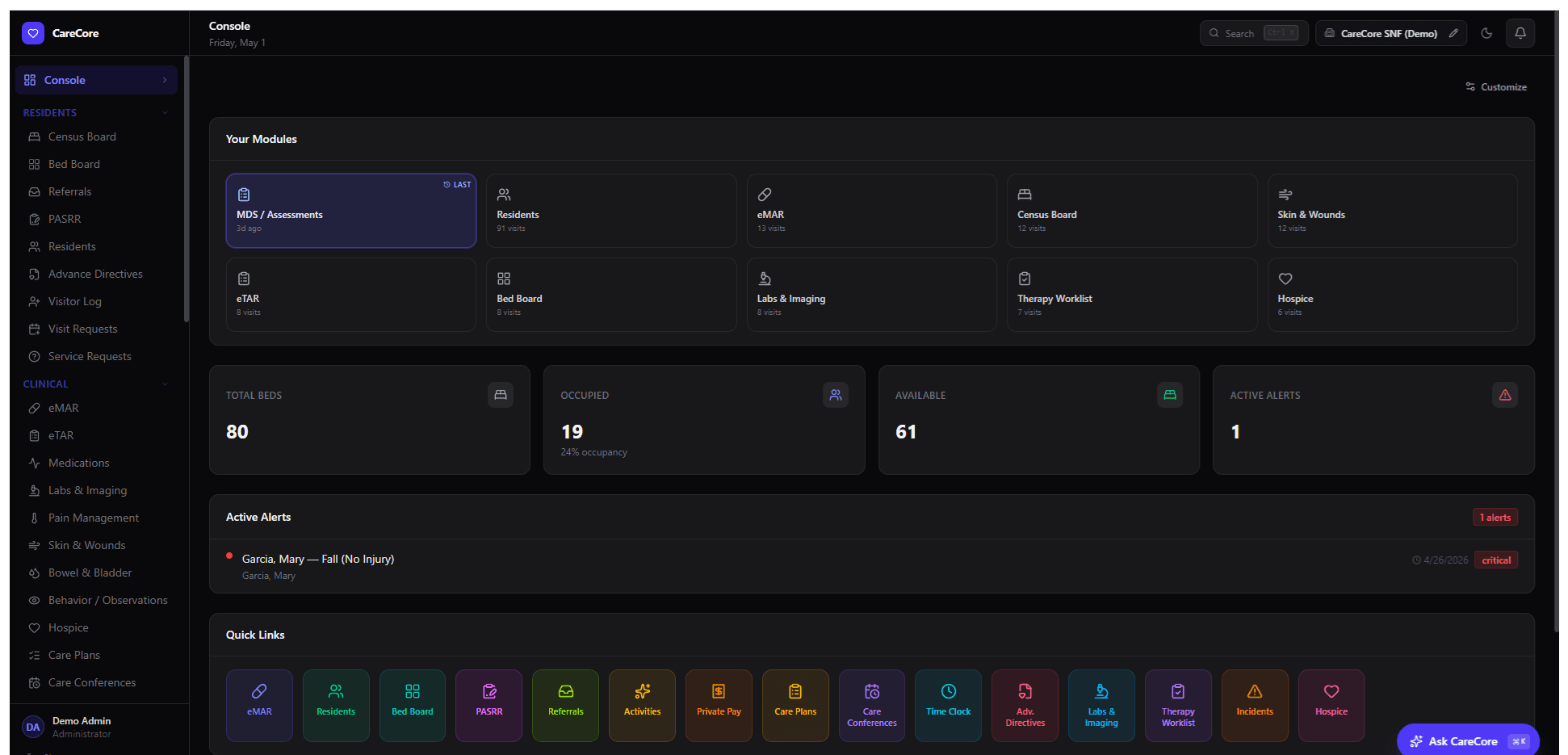The image size is (1568, 755).
Task: Open the MDS / Assessments module card
Action: tap(351, 211)
